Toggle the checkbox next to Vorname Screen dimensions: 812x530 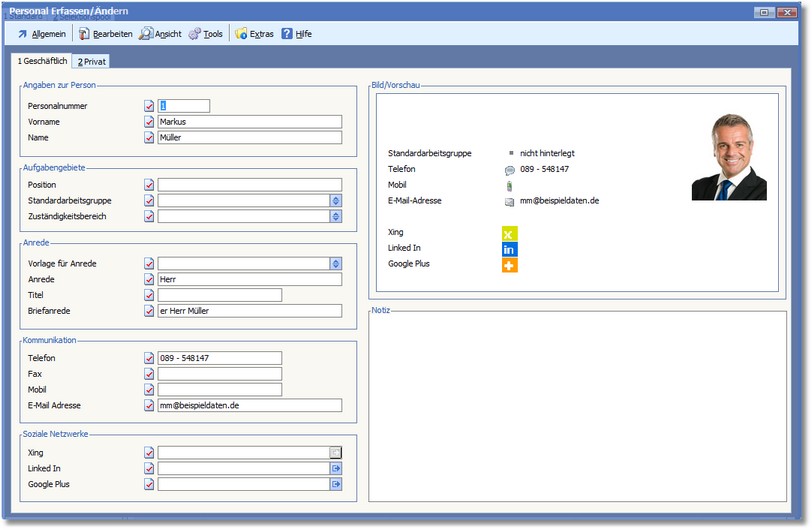149,122
